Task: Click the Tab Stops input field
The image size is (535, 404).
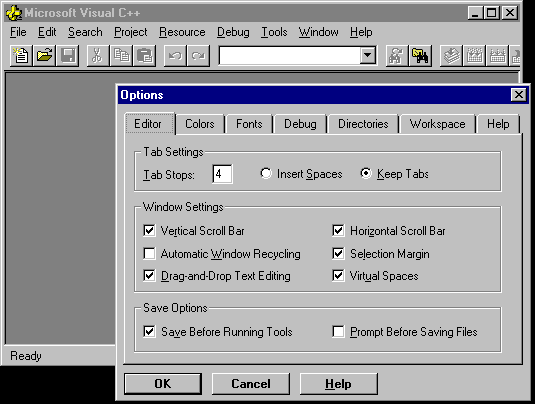Action: [x=222, y=174]
